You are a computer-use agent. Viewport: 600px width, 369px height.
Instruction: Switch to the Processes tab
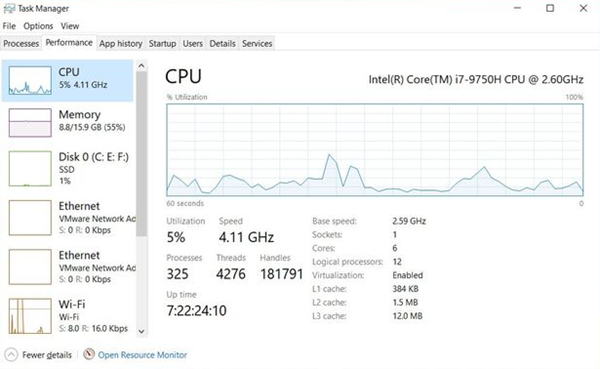pyautogui.click(x=21, y=44)
